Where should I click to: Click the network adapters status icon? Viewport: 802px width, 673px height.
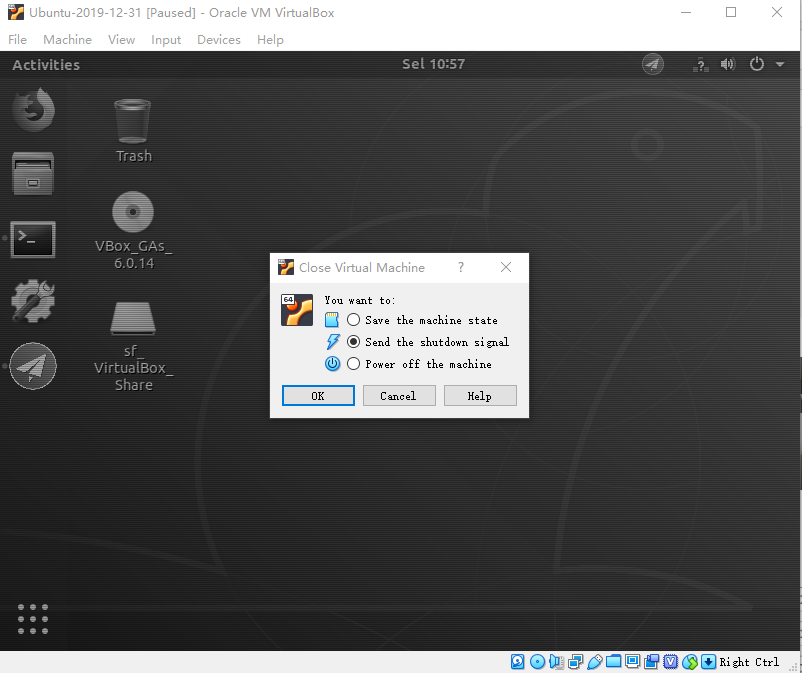click(575, 661)
